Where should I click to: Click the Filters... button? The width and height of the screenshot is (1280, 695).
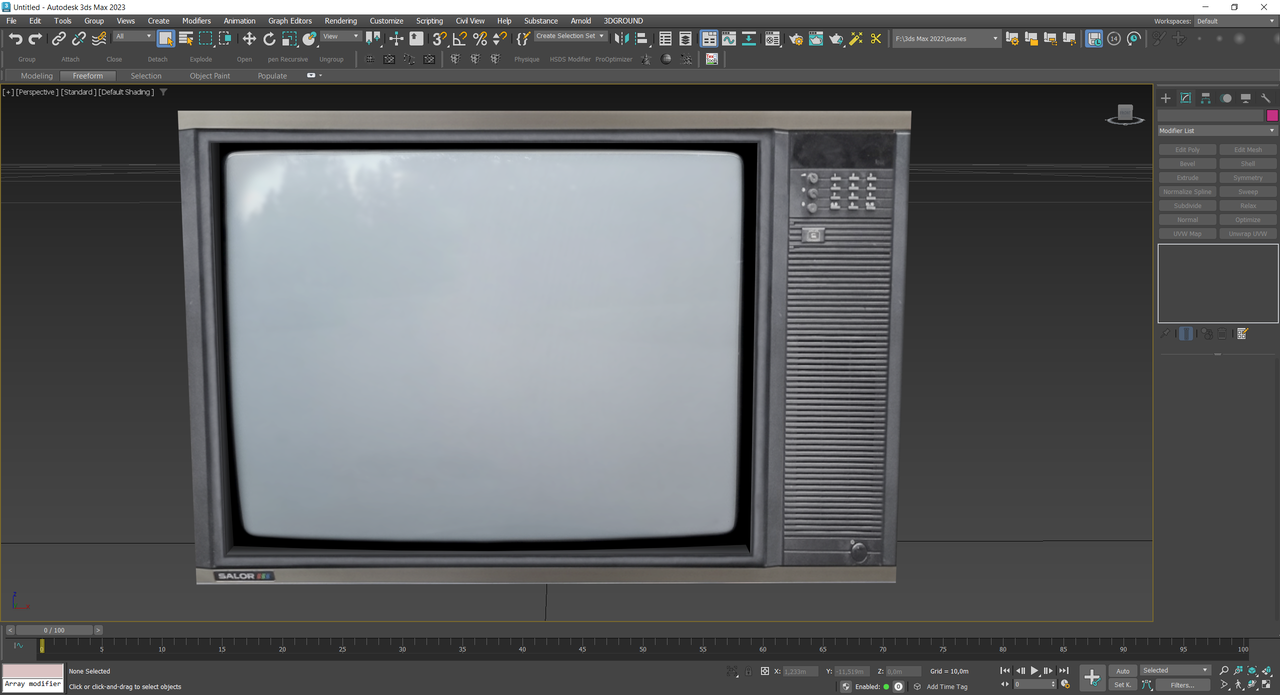(1182, 685)
